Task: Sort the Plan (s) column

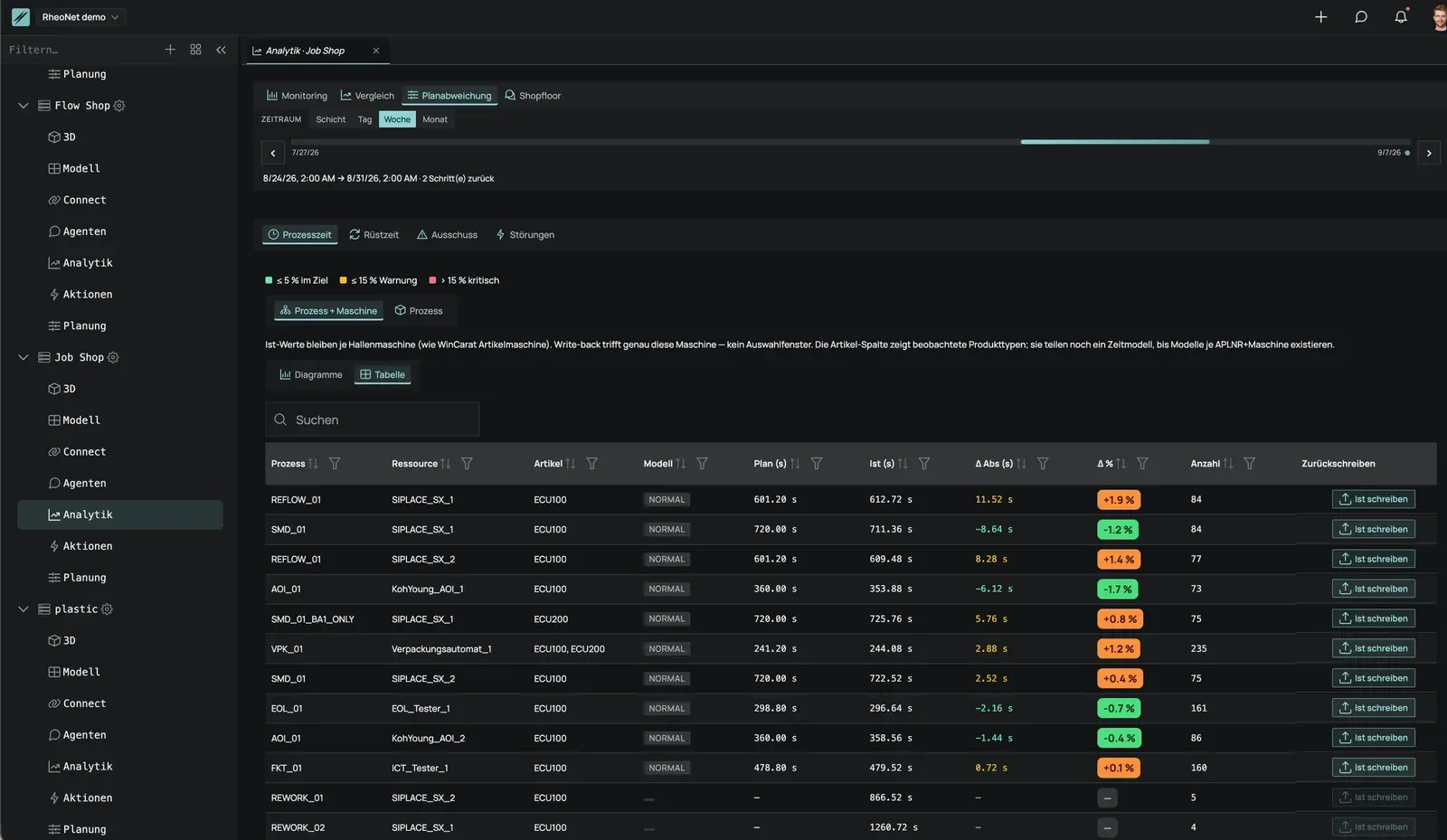Action: pos(795,464)
